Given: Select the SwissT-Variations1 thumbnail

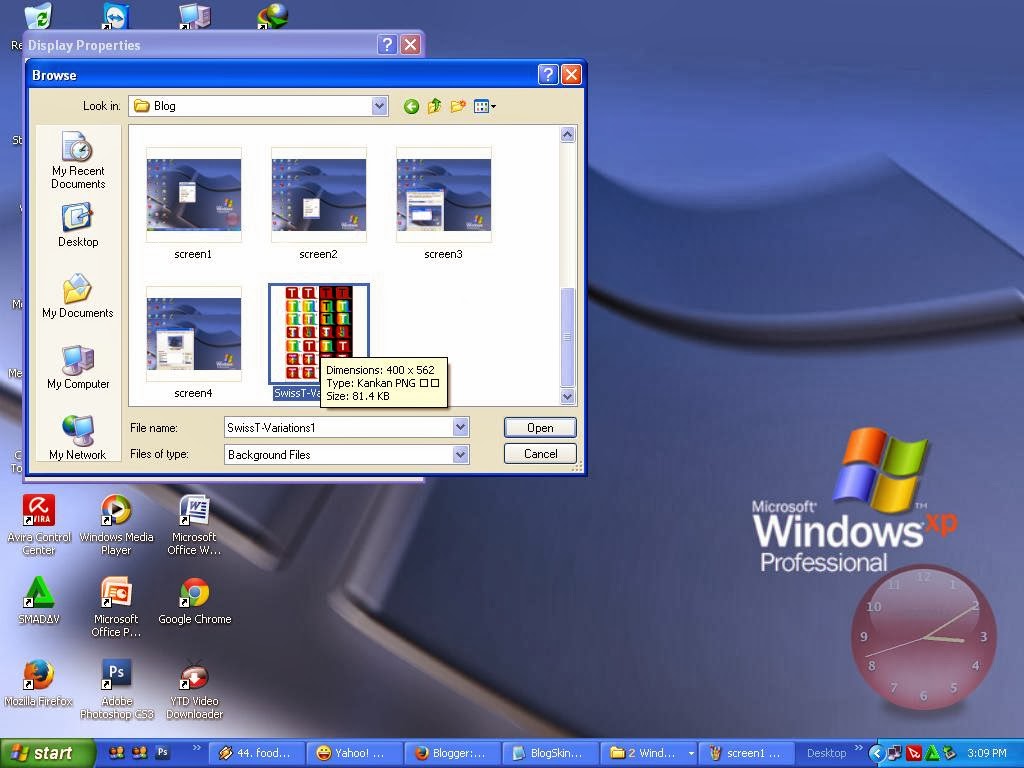Looking at the screenshot, I should [319, 334].
